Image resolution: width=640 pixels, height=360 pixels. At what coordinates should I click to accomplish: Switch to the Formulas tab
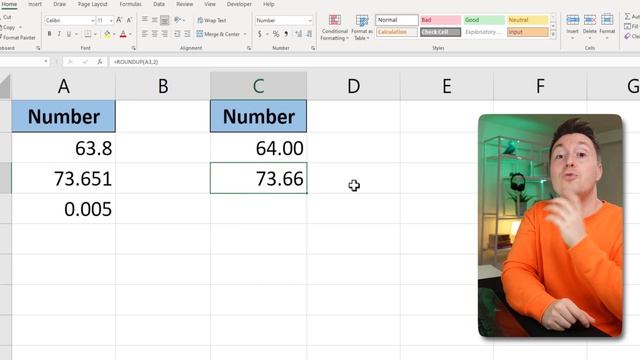point(130,4)
